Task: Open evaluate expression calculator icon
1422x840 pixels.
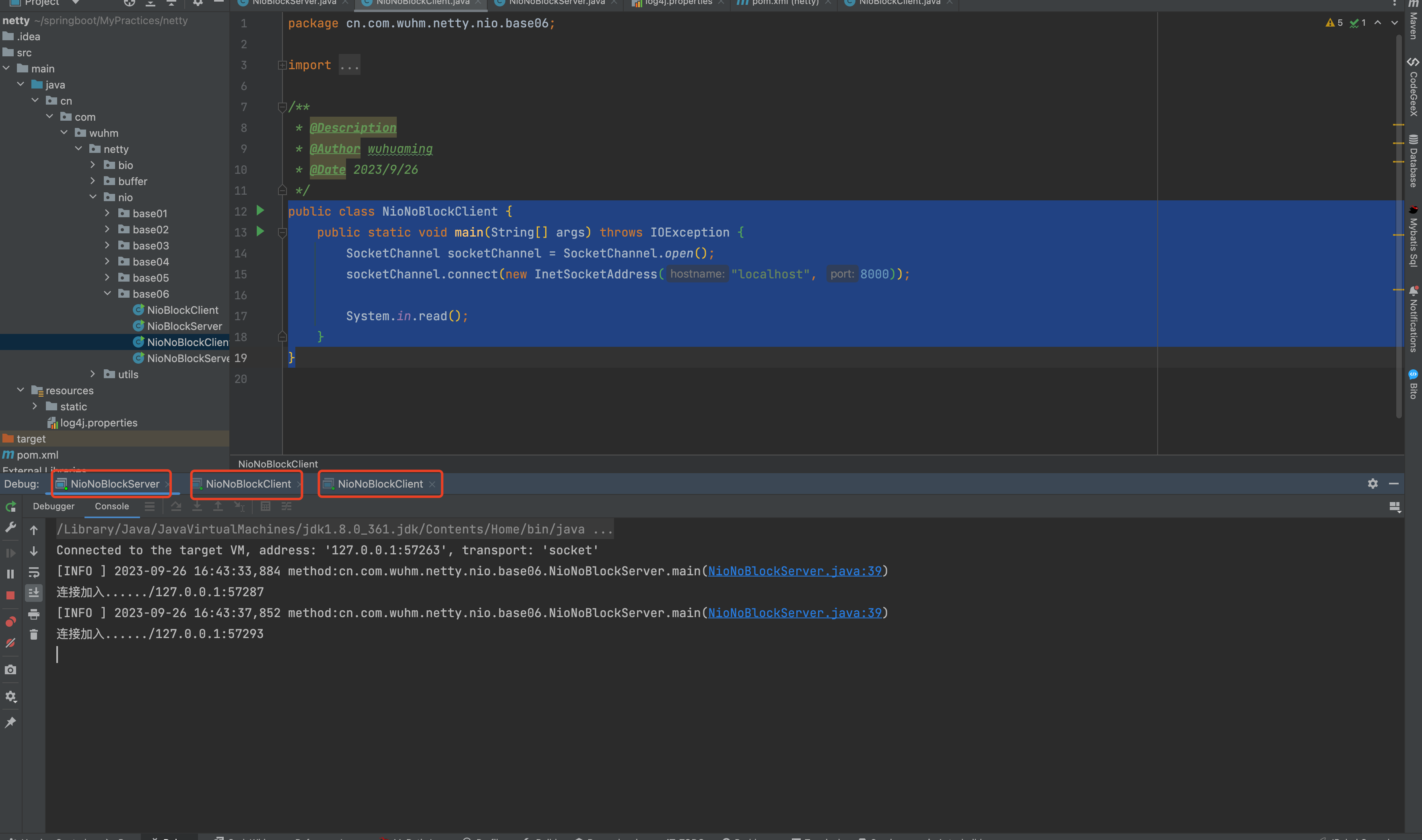Action: tap(266, 506)
